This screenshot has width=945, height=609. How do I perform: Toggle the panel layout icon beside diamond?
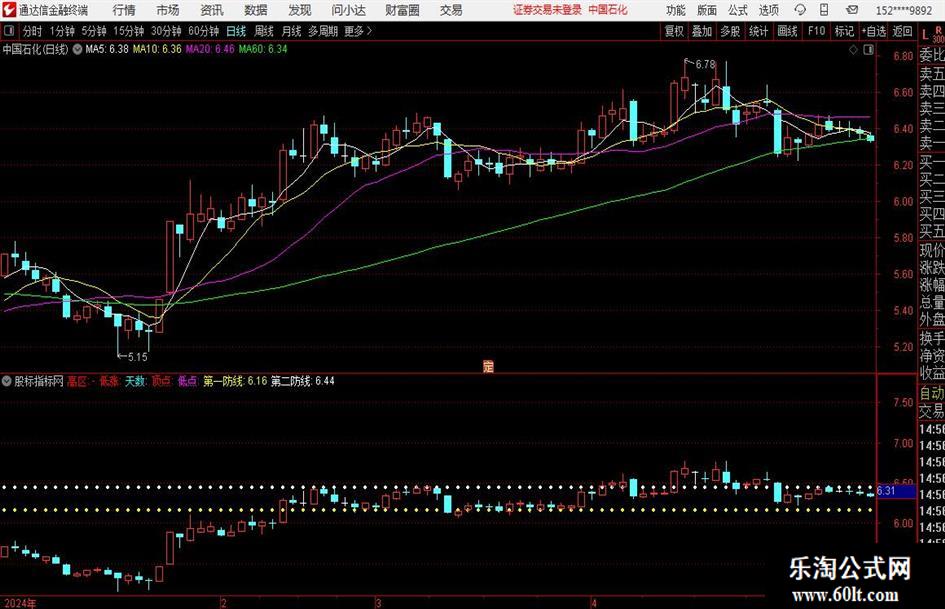[868, 50]
